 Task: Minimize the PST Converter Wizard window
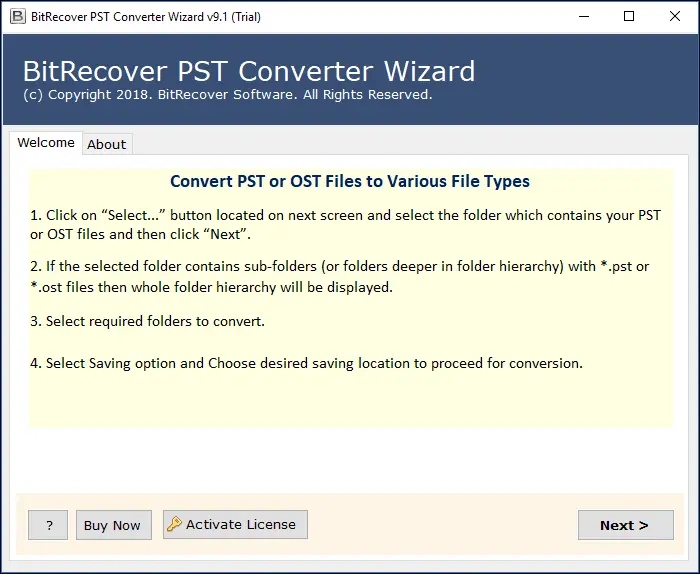(583, 16)
